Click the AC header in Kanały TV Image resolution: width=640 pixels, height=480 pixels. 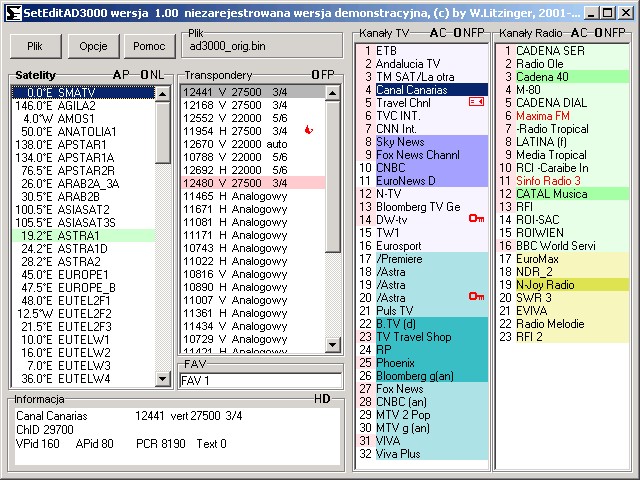click(438, 33)
